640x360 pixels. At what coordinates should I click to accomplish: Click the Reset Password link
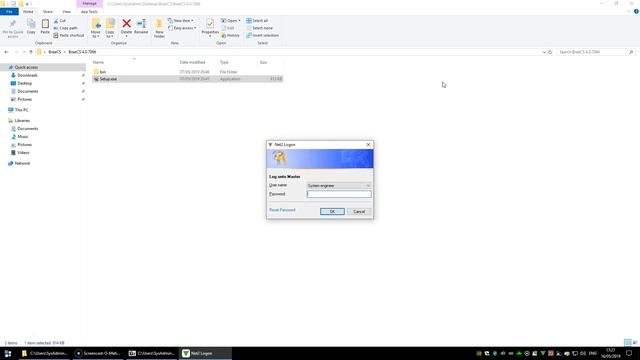tap(282, 210)
